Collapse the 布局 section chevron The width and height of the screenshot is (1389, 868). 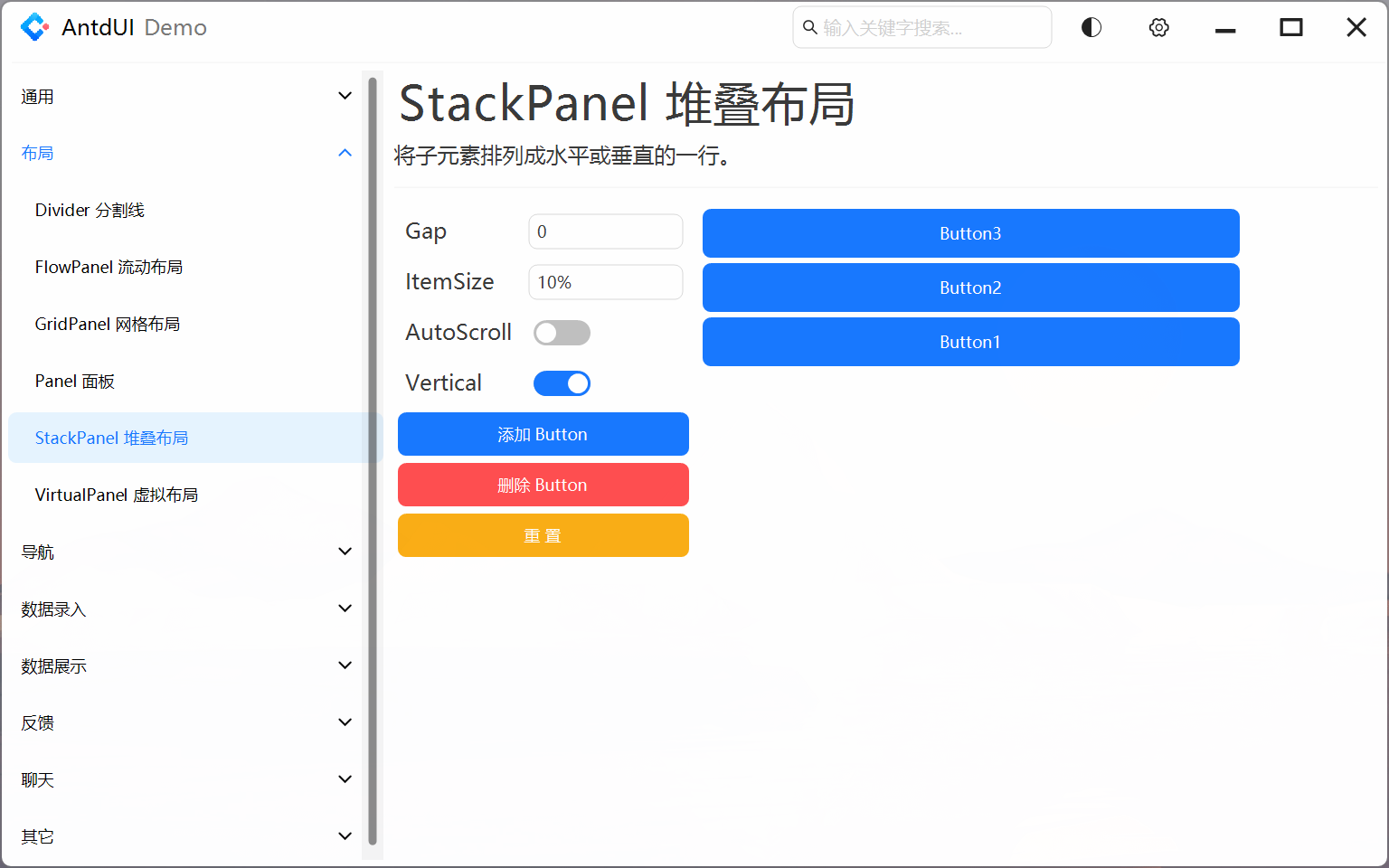point(345,152)
